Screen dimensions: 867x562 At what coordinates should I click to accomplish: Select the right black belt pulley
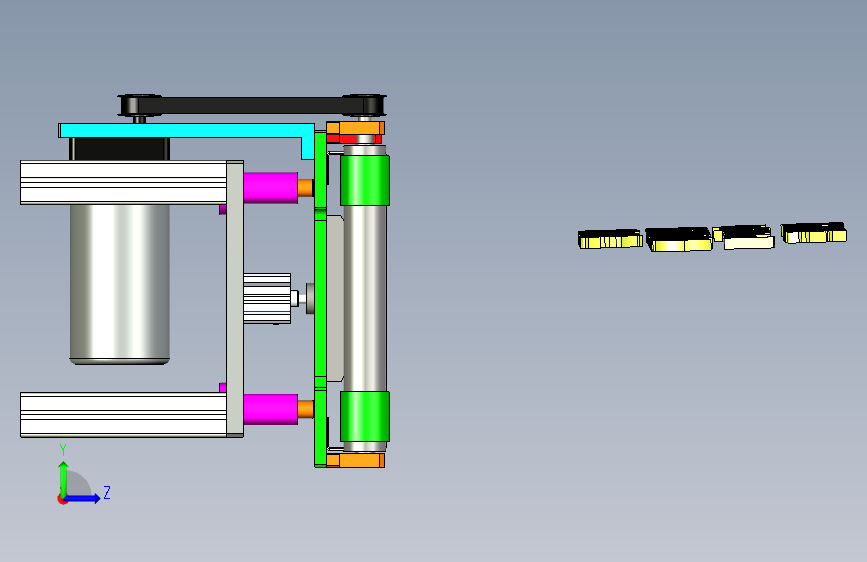[364, 105]
